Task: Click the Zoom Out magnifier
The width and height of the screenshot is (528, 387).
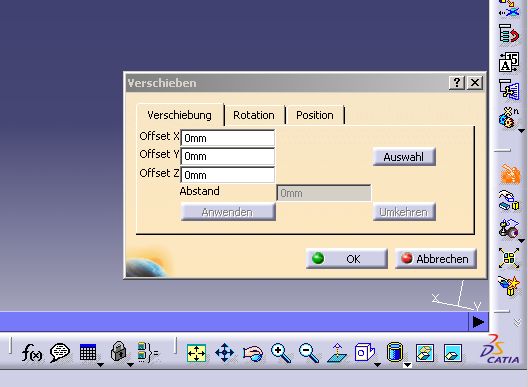Action: click(309, 353)
